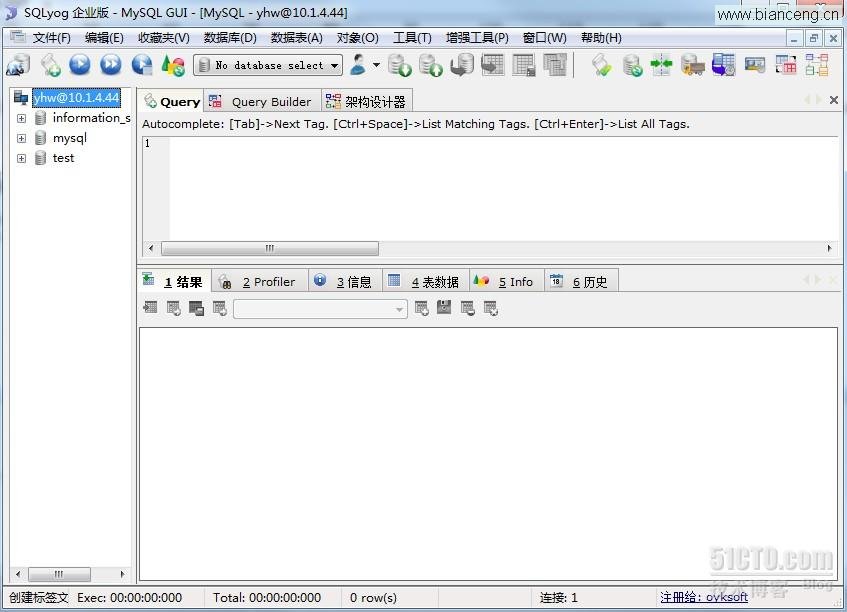847x612 pixels.
Task: Click the query editor horizontal scrollbar thumb
Action: 270,248
